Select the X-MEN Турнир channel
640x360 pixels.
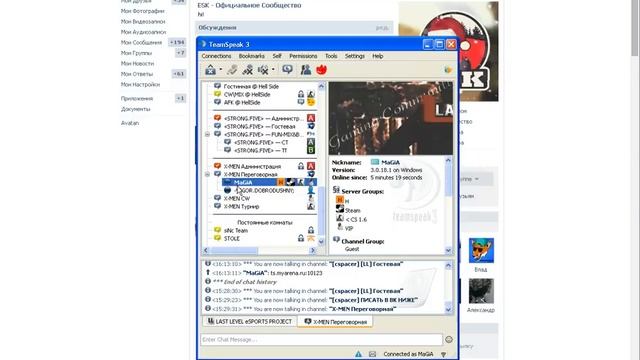[x=241, y=207]
